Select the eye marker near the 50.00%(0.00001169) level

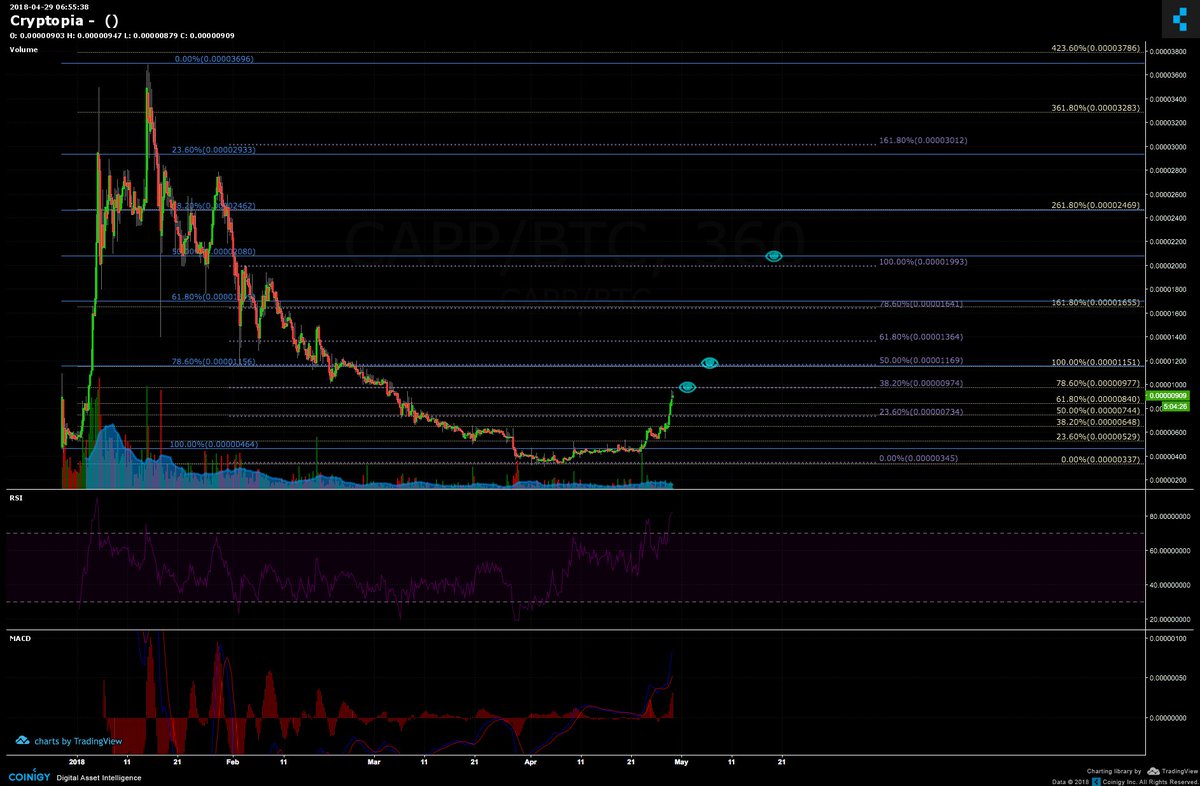(710, 362)
